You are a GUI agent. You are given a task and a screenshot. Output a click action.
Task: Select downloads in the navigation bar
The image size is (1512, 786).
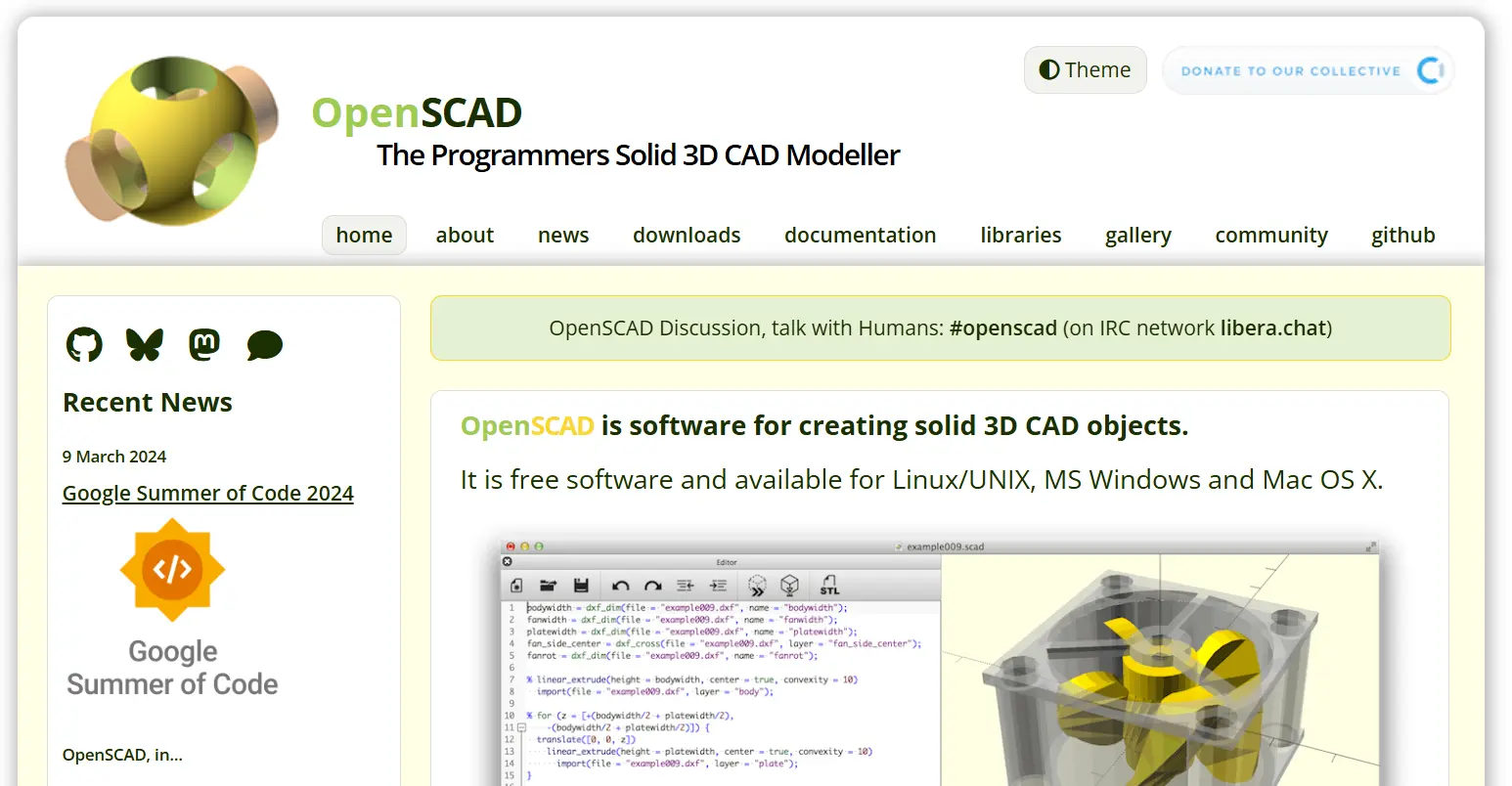[687, 235]
